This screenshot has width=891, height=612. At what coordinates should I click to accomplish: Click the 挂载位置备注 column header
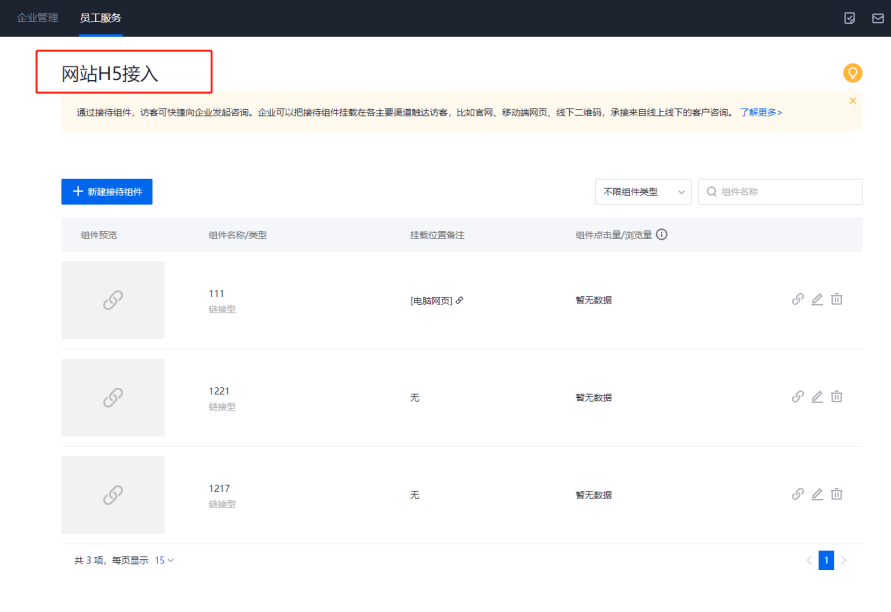click(437, 235)
